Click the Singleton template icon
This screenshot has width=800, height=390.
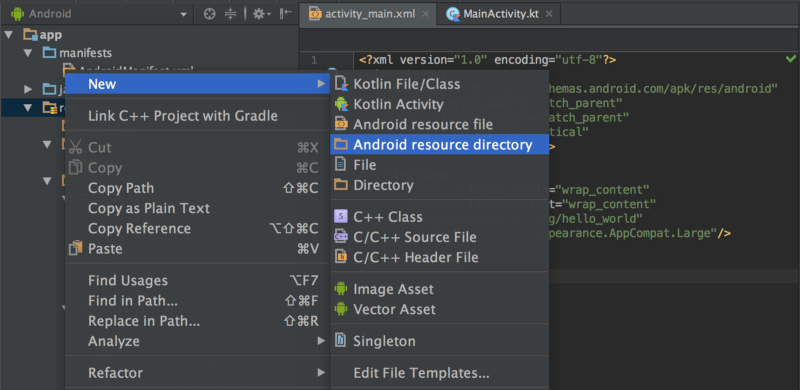tap(341, 340)
